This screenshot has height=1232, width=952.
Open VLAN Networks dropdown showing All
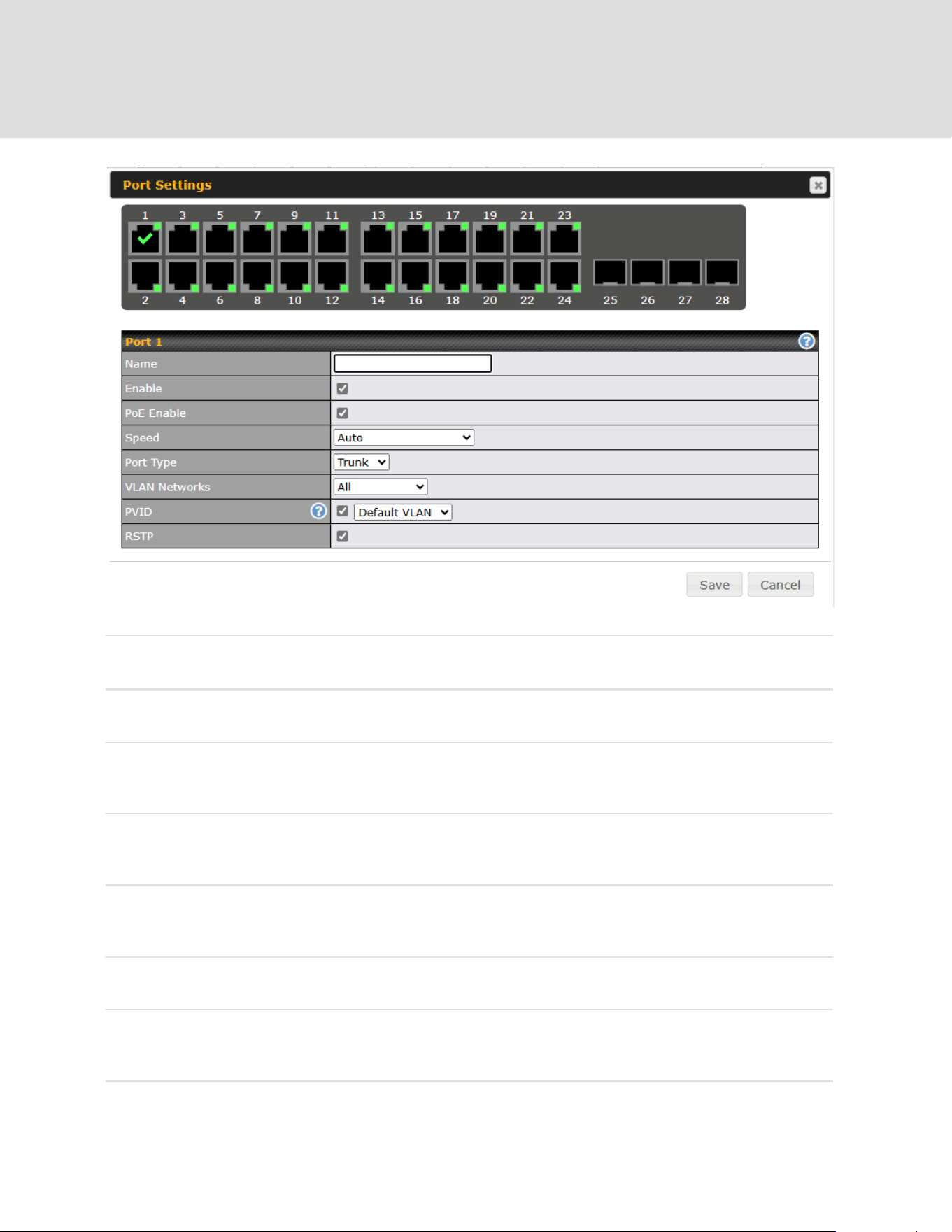(380, 486)
